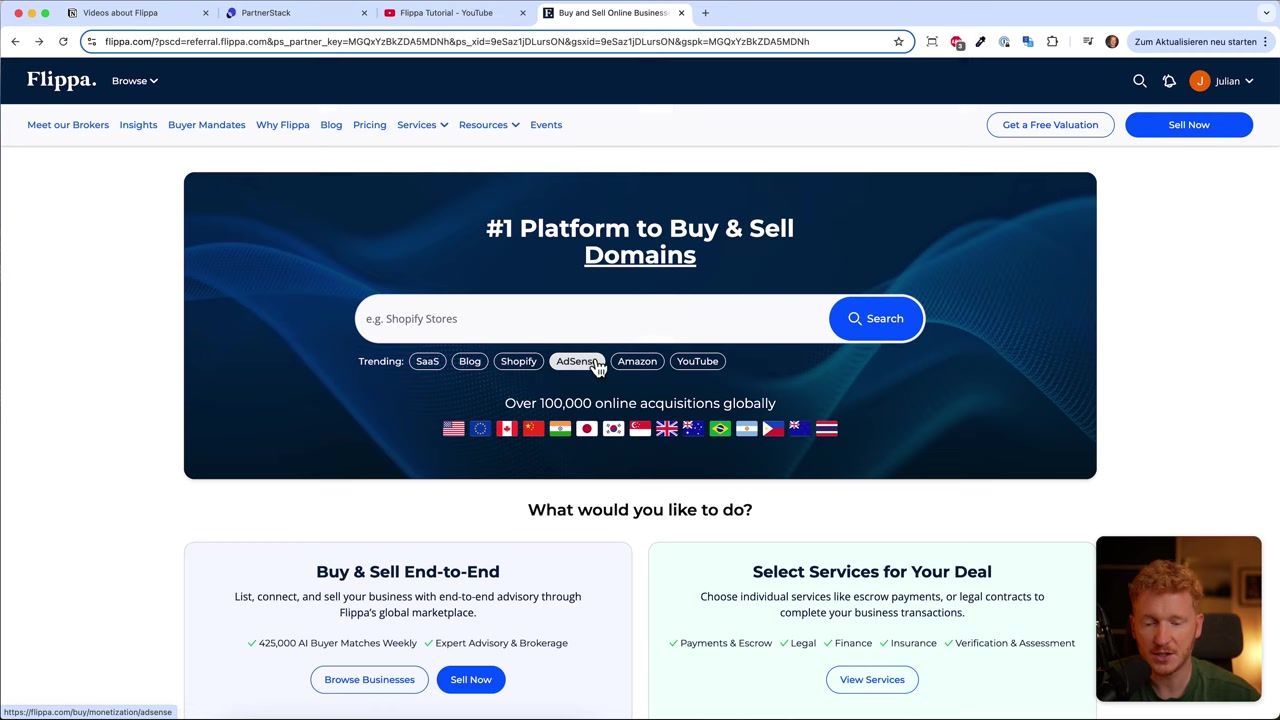1280x720 pixels.
Task: Close the Flippa Tutorial YouTube tab
Action: pos(522,13)
